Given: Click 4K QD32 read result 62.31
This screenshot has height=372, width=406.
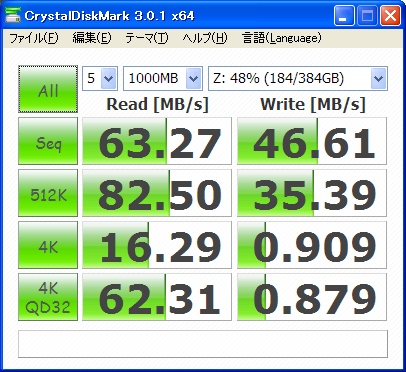Looking at the screenshot, I should pos(157,297).
